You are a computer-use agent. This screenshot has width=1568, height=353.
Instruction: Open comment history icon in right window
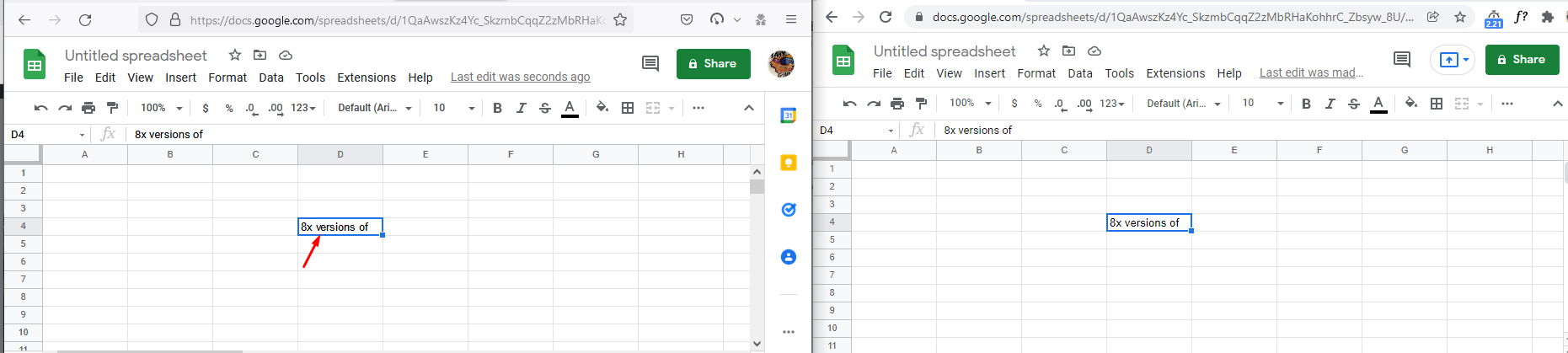[1402, 59]
